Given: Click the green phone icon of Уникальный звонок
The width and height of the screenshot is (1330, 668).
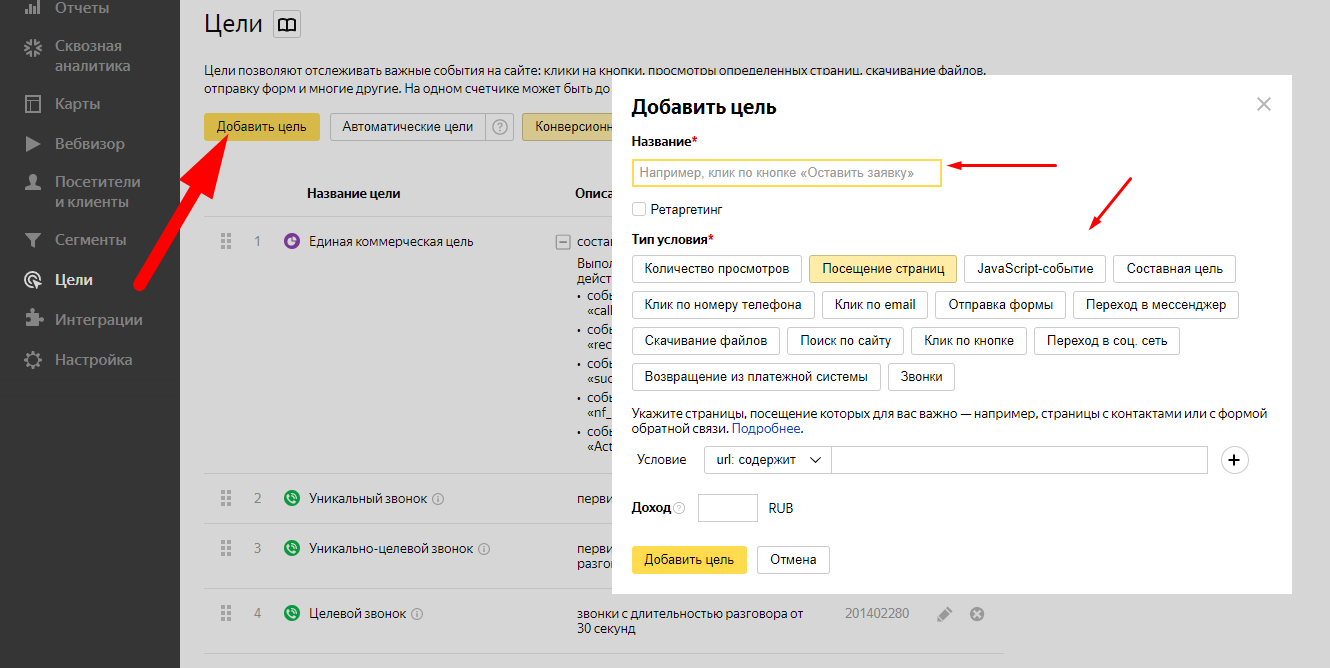Looking at the screenshot, I should pyautogui.click(x=292, y=498).
